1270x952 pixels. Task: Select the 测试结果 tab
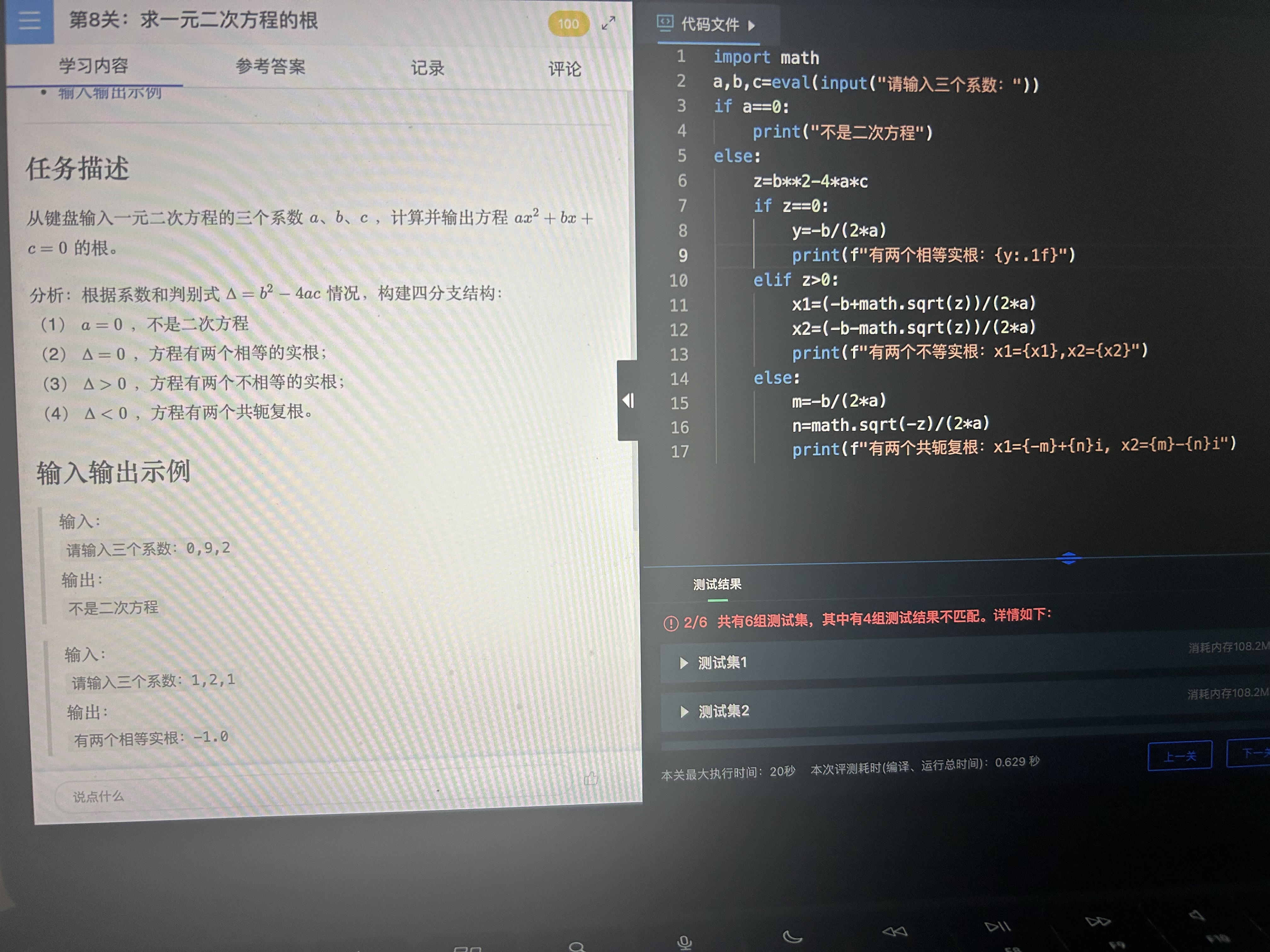click(x=717, y=585)
